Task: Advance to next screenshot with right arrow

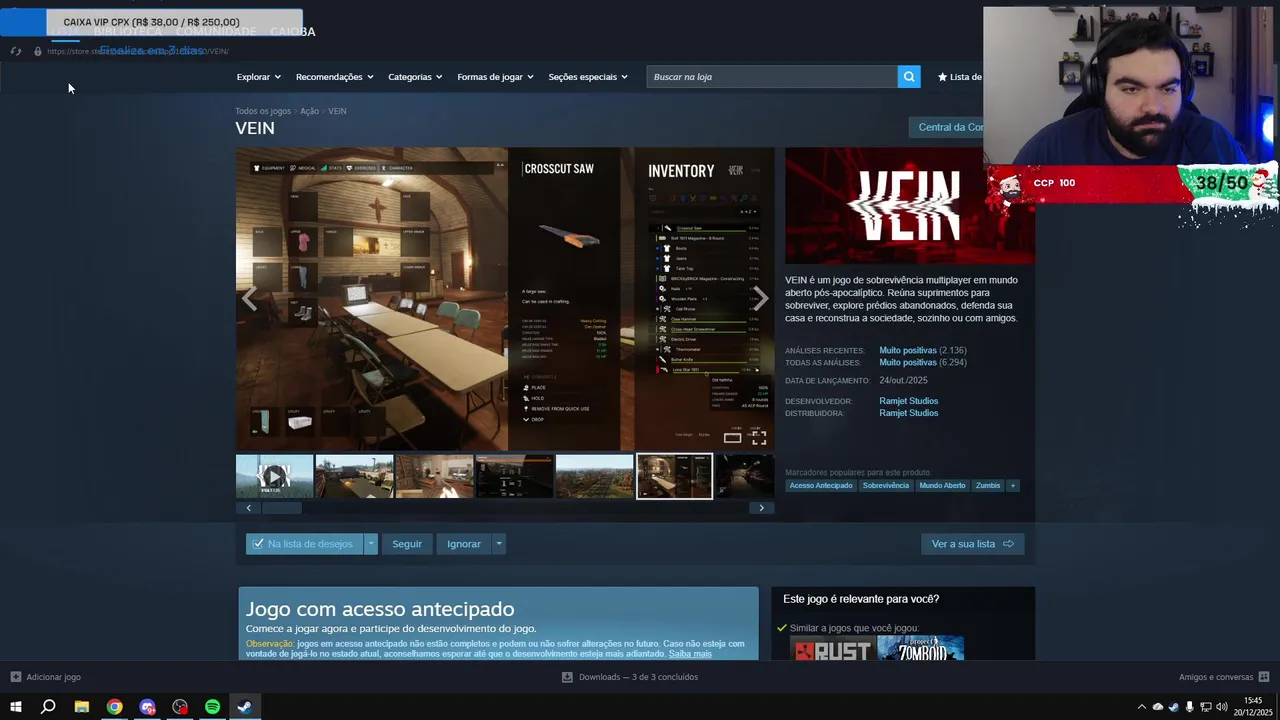Action: (x=760, y=298)
